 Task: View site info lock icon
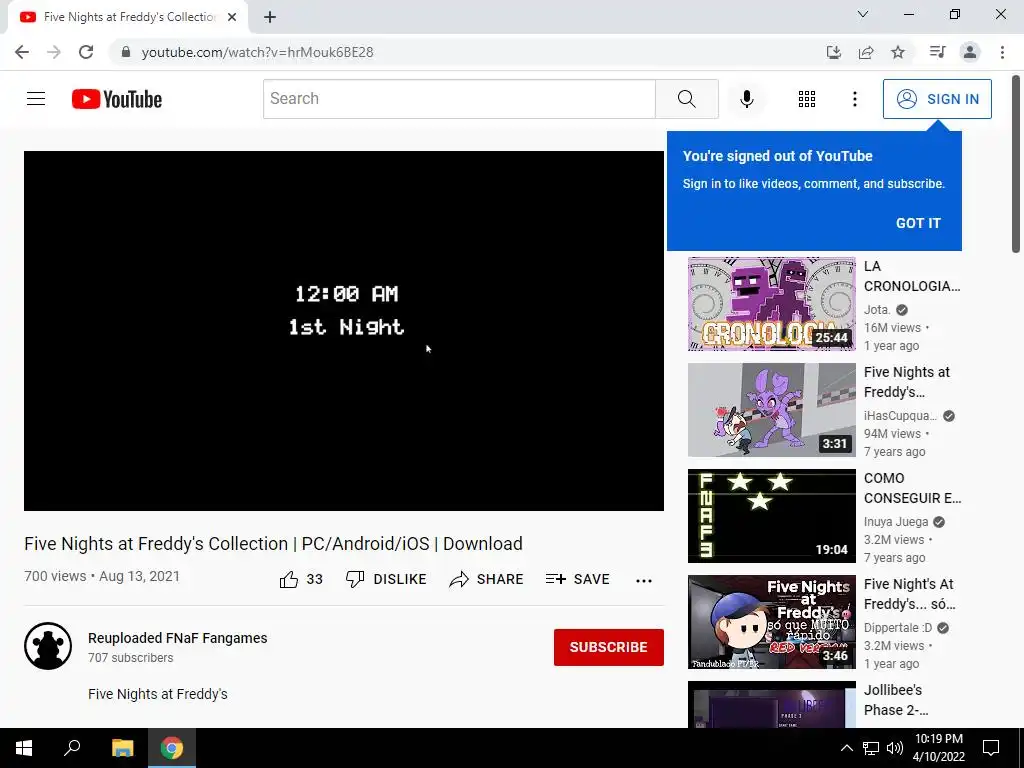coord(126,52)
